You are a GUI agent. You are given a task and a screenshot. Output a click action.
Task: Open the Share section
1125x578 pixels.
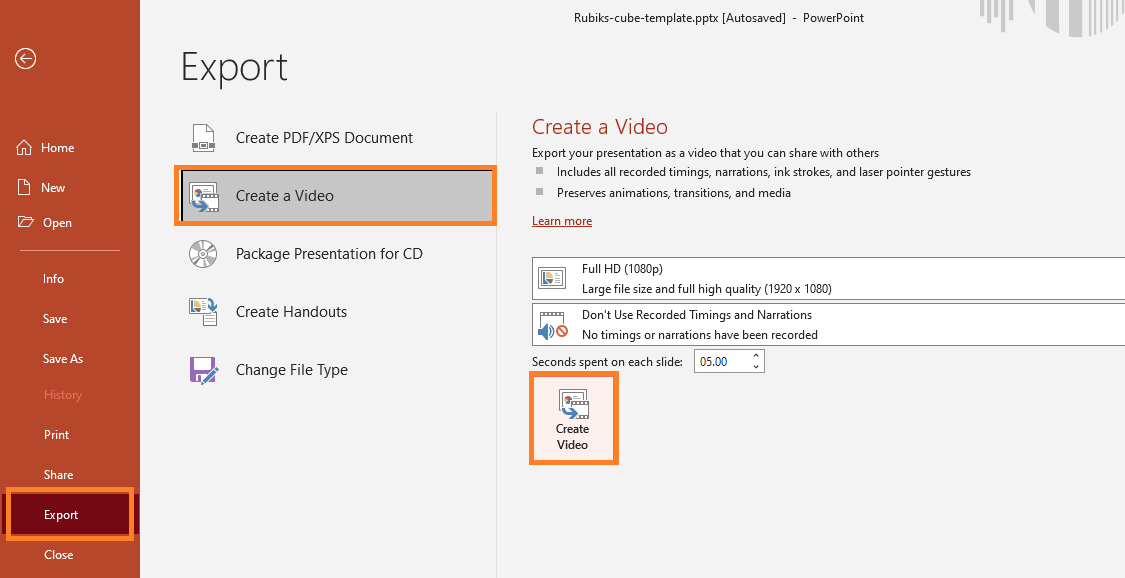(x=58, y=474)
